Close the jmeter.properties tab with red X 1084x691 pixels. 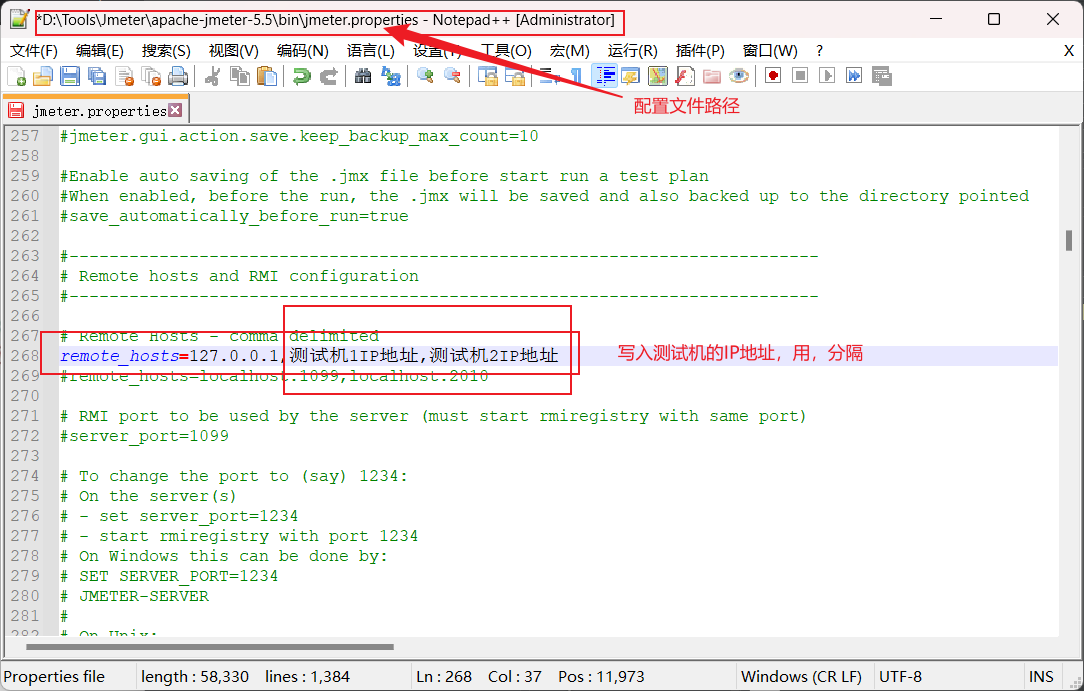click(x=176, y=111)
